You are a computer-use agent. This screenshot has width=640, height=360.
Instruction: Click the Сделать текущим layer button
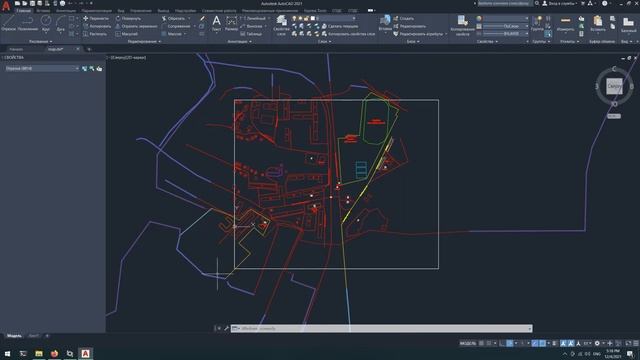340,26
